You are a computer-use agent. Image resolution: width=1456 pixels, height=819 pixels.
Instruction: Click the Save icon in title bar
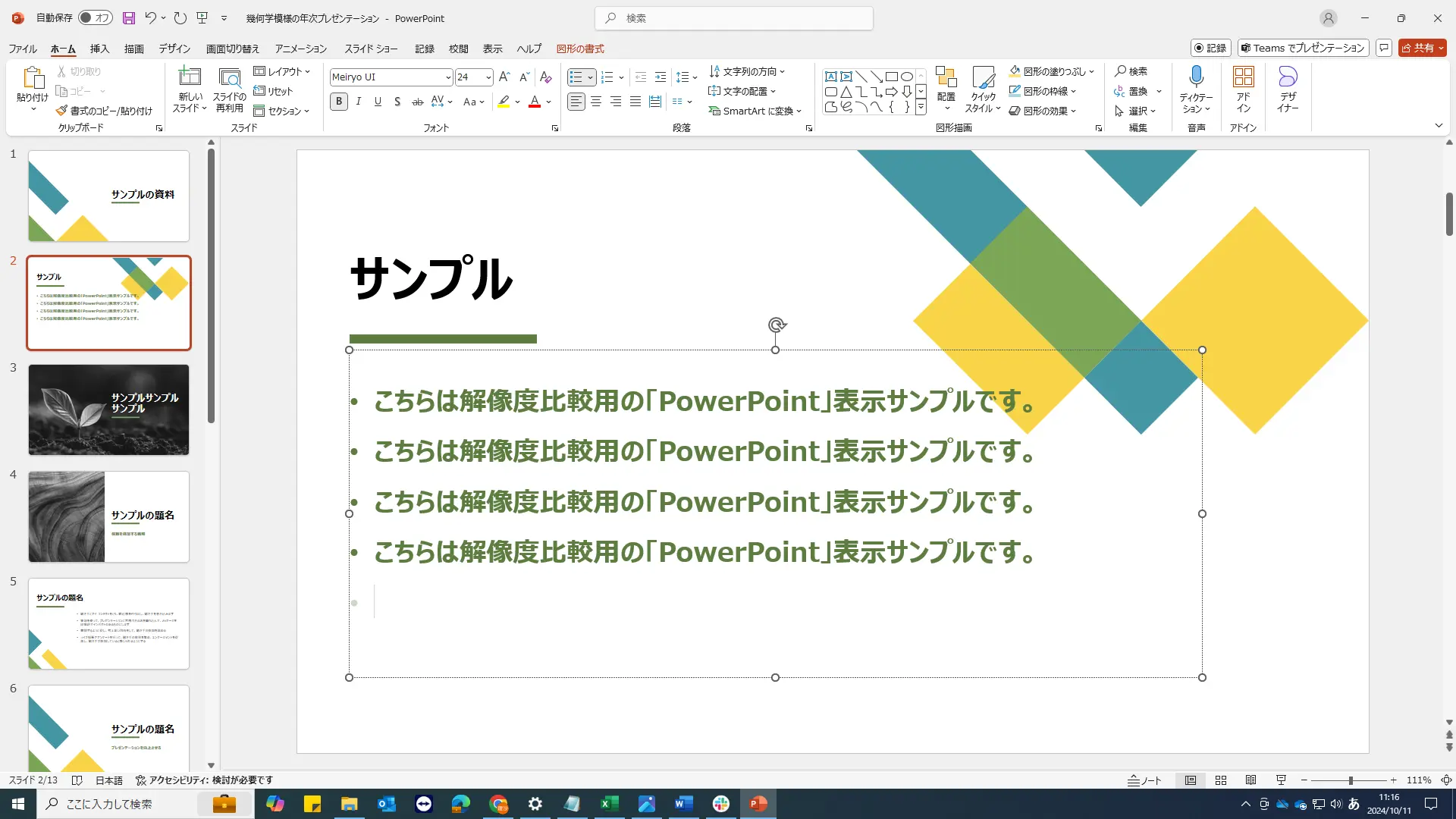(x=129, y=18)
